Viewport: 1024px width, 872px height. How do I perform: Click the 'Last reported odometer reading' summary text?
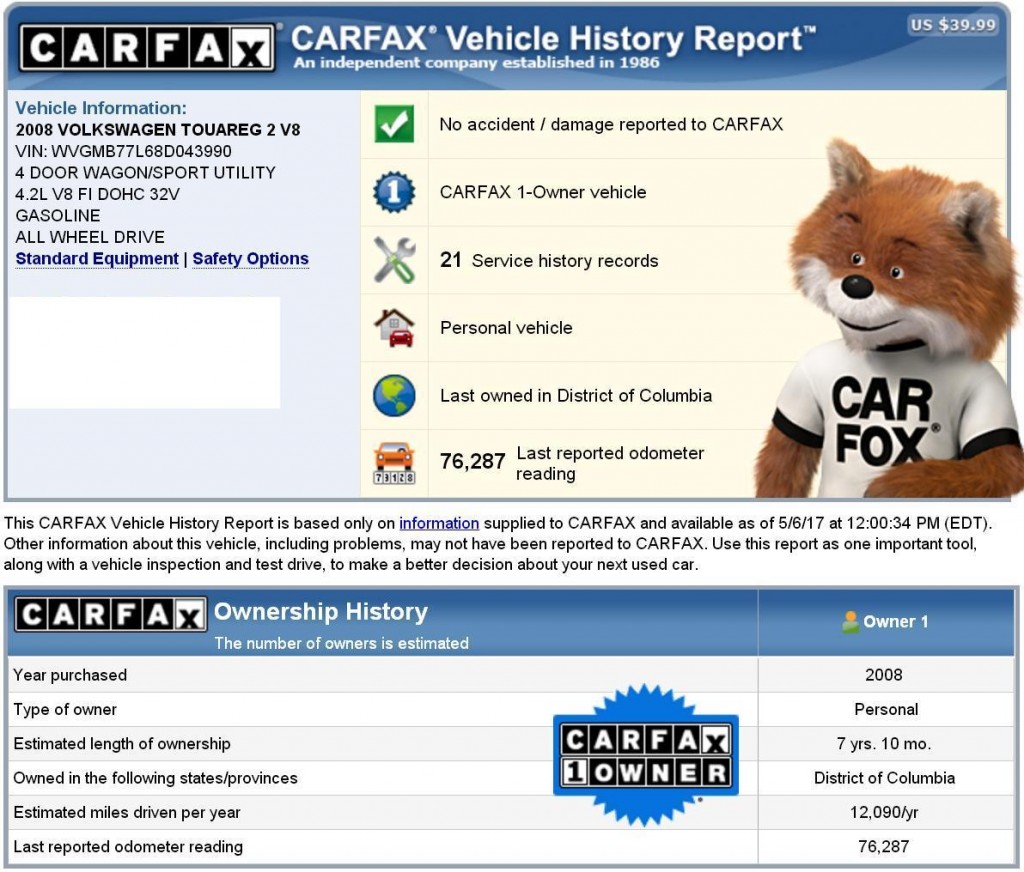[x=610, y=463]
